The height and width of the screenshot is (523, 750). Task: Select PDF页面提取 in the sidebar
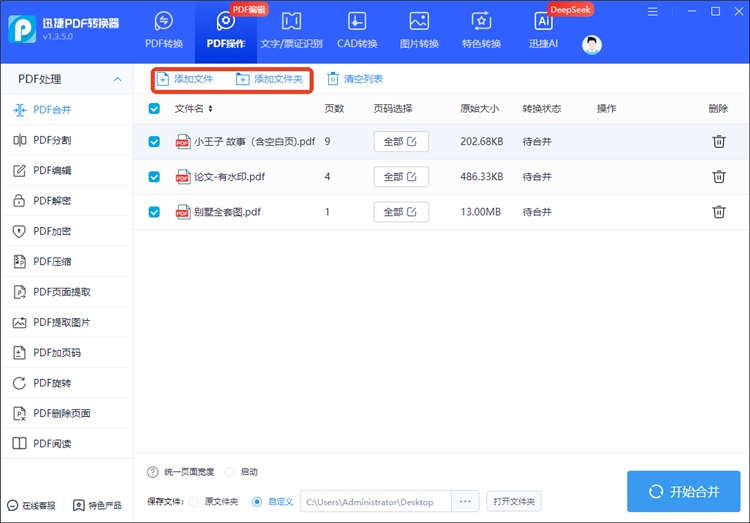(66, 292)
